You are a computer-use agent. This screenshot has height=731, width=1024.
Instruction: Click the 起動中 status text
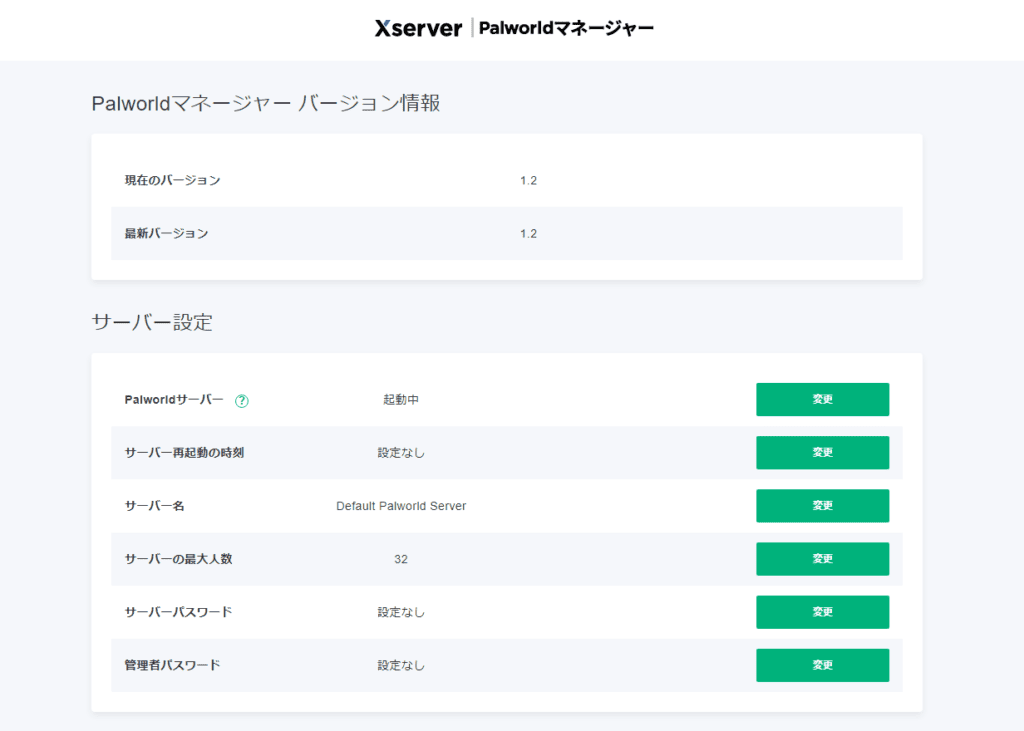[401, 399]
